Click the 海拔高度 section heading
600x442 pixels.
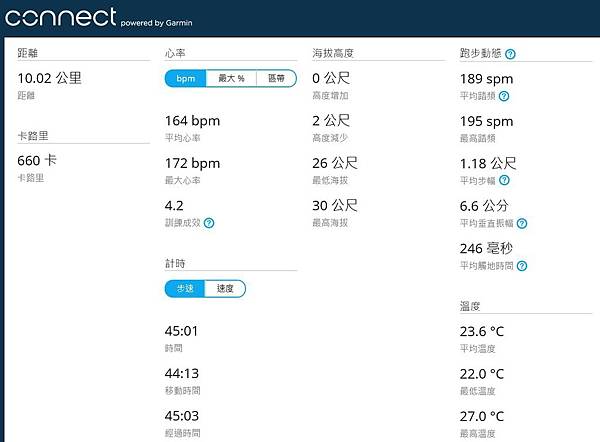pyautogui.click(x=332, y=51)
